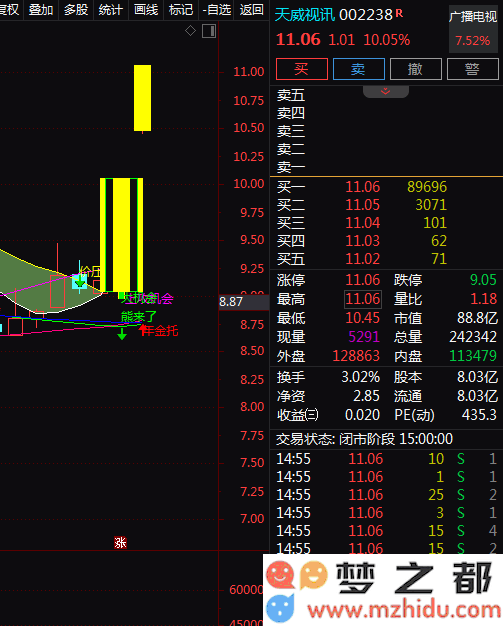
Task: Open the 标记 marker menu
Action: click(181, 9)
